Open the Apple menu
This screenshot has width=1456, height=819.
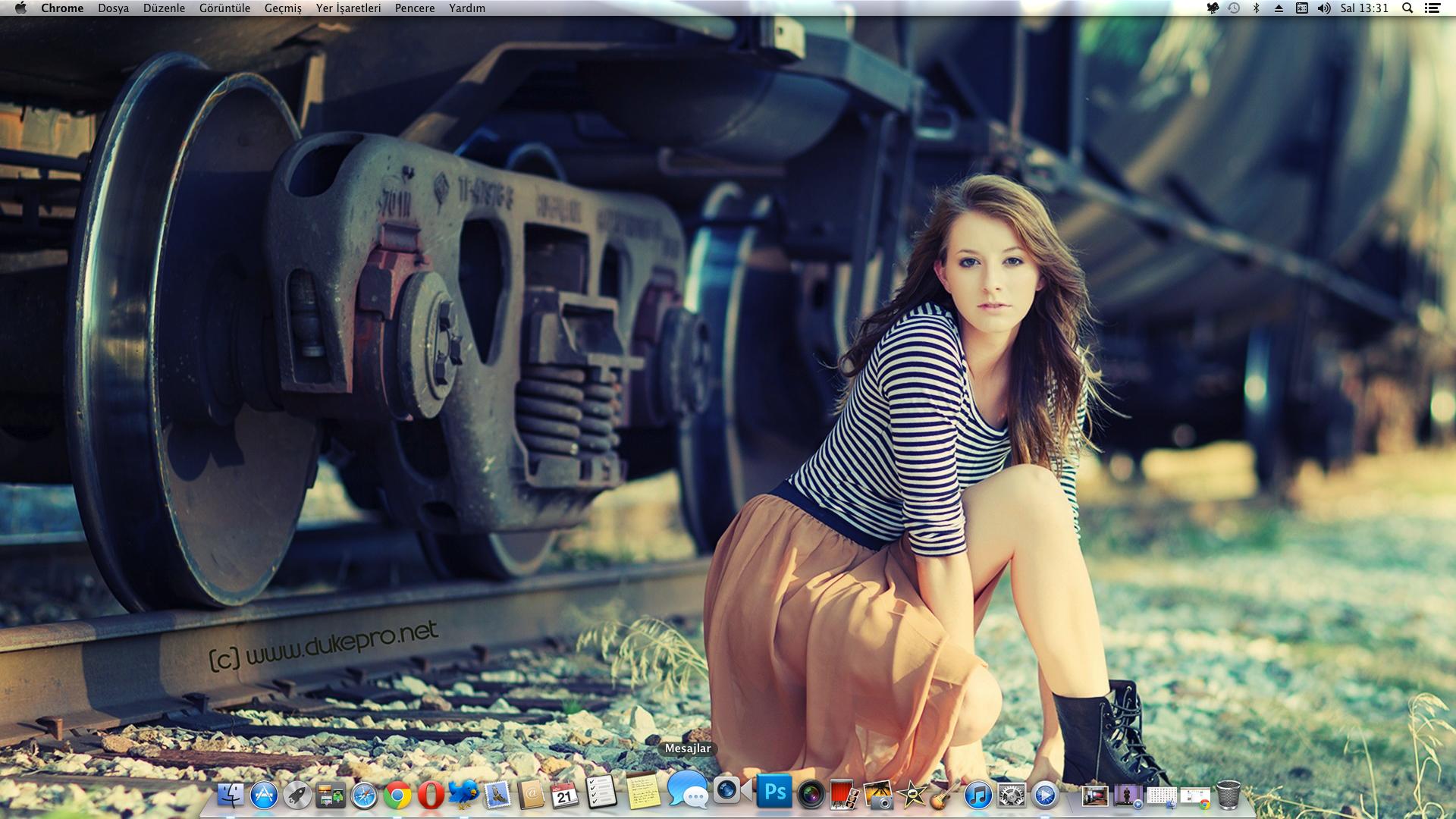[x=20, y=8]
